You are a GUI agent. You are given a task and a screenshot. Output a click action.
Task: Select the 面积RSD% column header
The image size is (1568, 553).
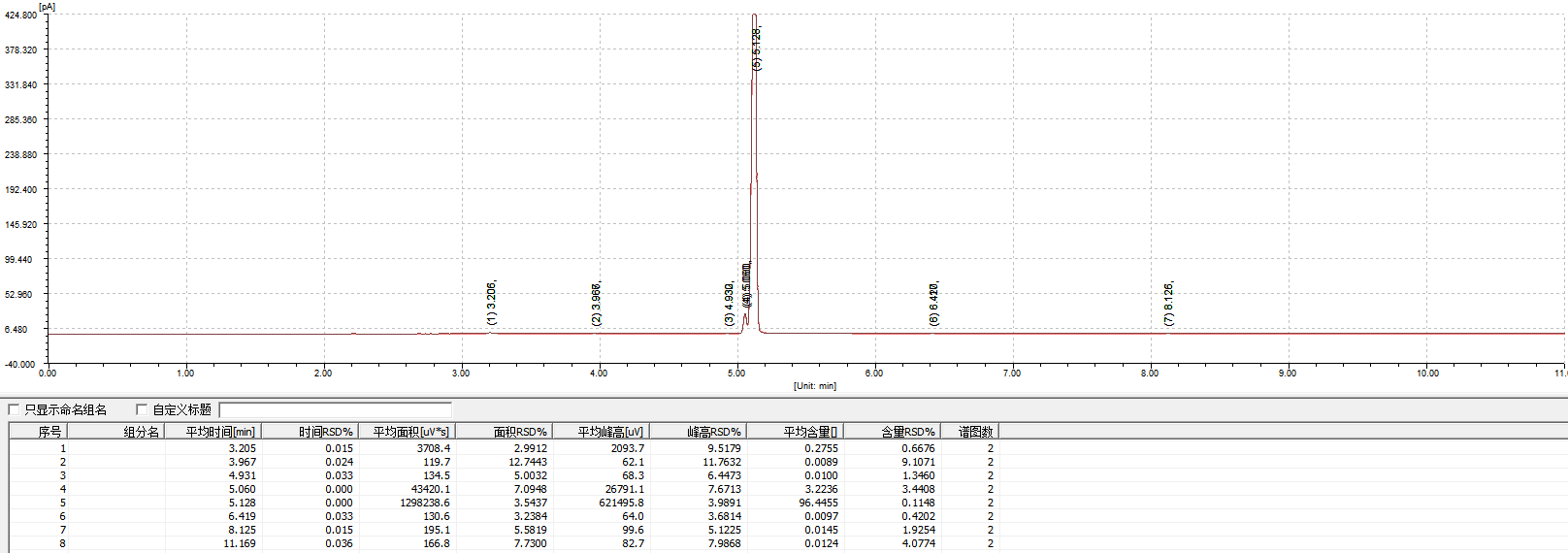pyautogui.click(x=505, y=432)
